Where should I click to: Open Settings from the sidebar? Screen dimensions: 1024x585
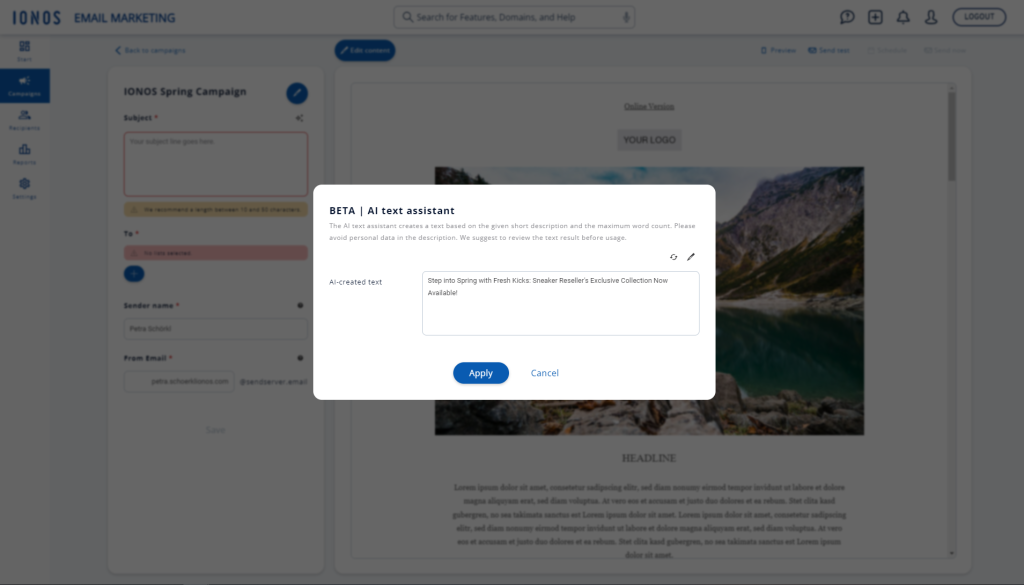pos(26,186)
